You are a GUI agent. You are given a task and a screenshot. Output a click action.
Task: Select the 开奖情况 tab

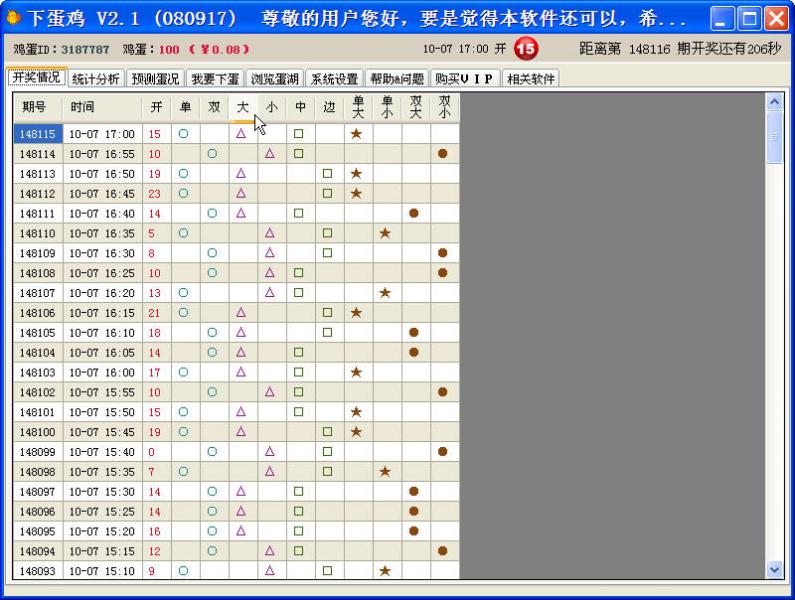pyautogui.click(x=36, y=77)
